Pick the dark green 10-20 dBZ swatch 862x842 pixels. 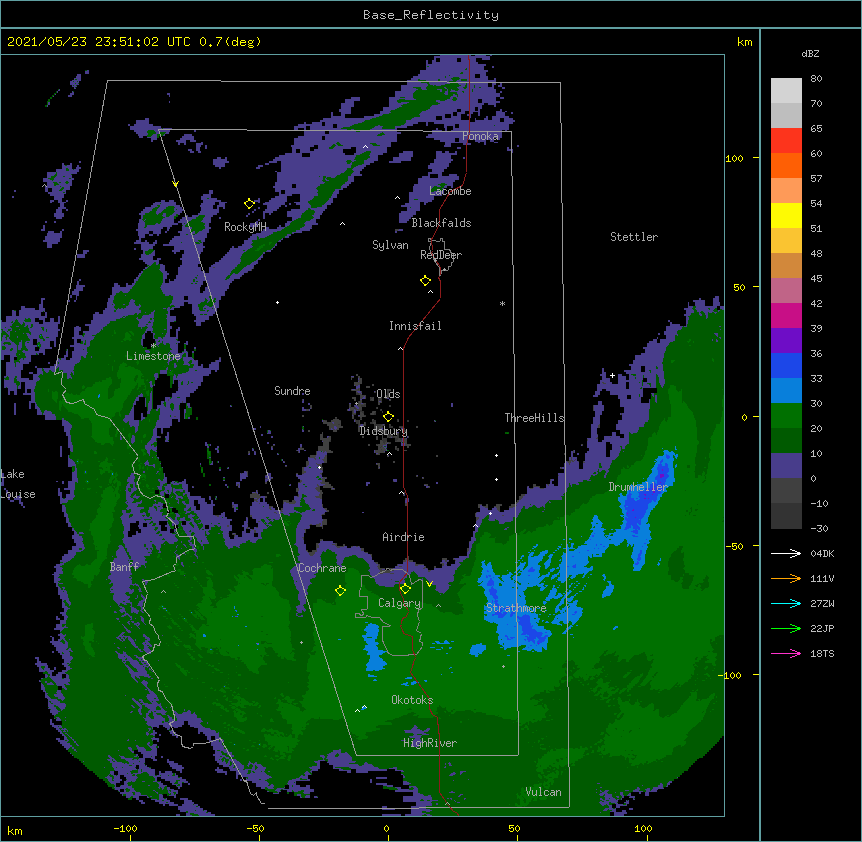[786, 441]
